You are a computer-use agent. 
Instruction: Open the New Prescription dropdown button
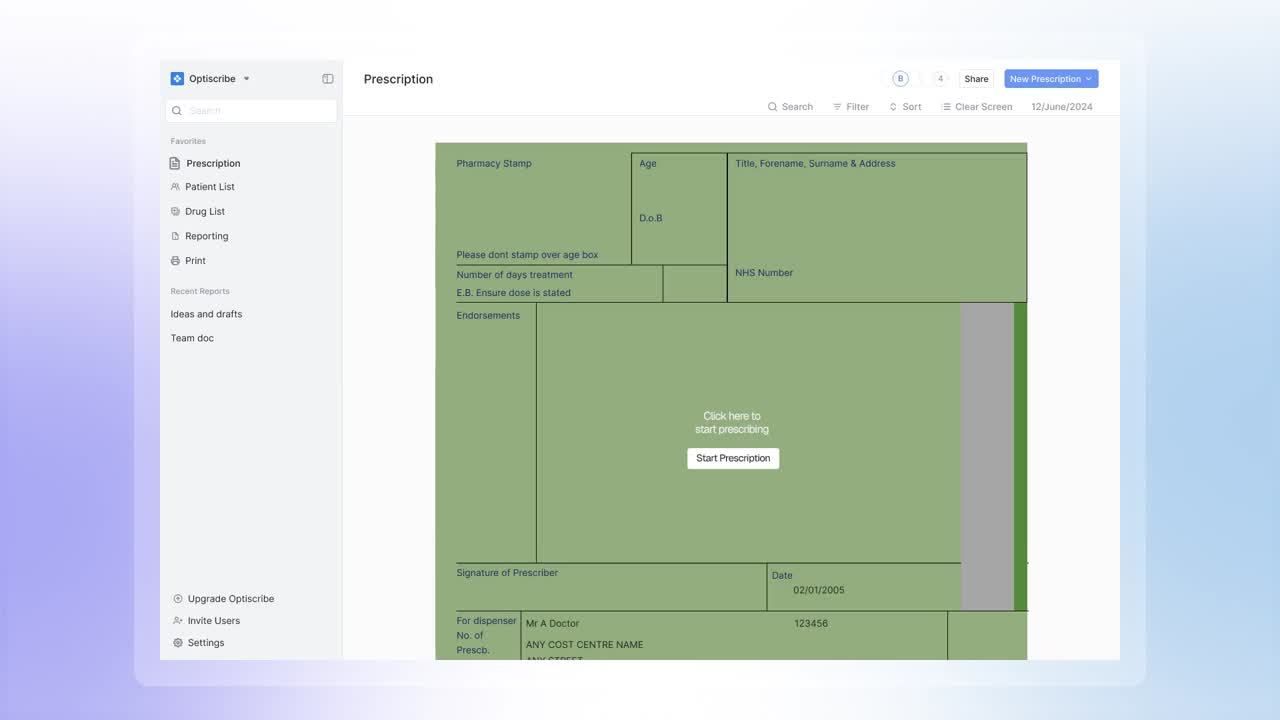1051,79
